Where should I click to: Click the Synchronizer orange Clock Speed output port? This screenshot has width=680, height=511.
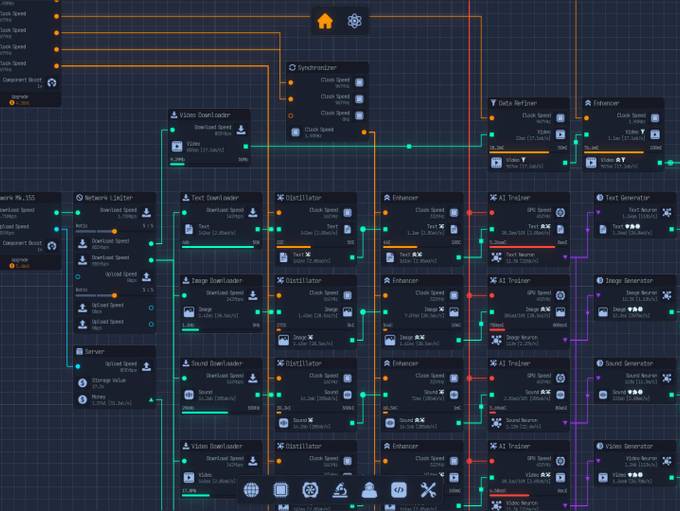pos(364,132)
